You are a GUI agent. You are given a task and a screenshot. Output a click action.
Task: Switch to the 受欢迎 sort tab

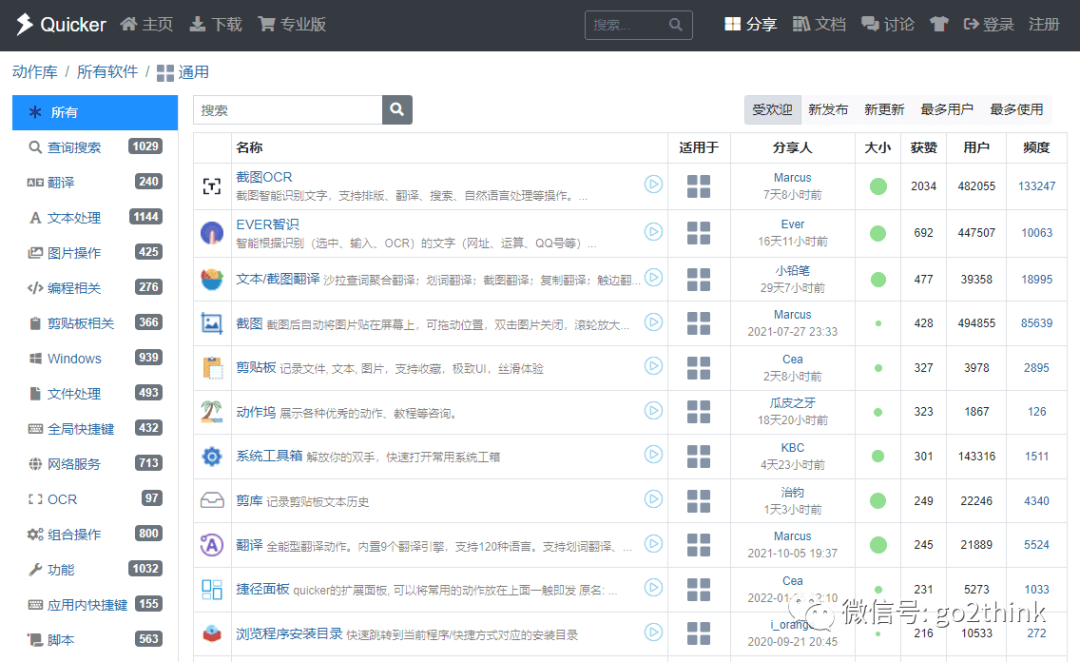tap(772, 110)
